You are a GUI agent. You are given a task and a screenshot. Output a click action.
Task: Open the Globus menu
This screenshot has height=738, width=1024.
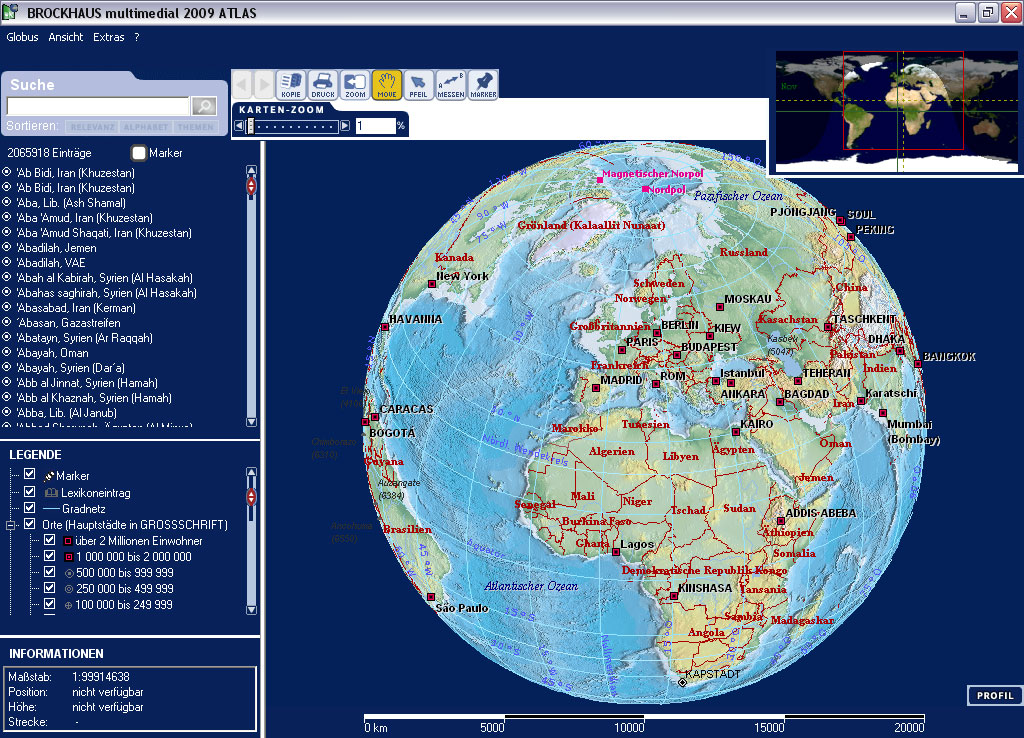point(22,37)
